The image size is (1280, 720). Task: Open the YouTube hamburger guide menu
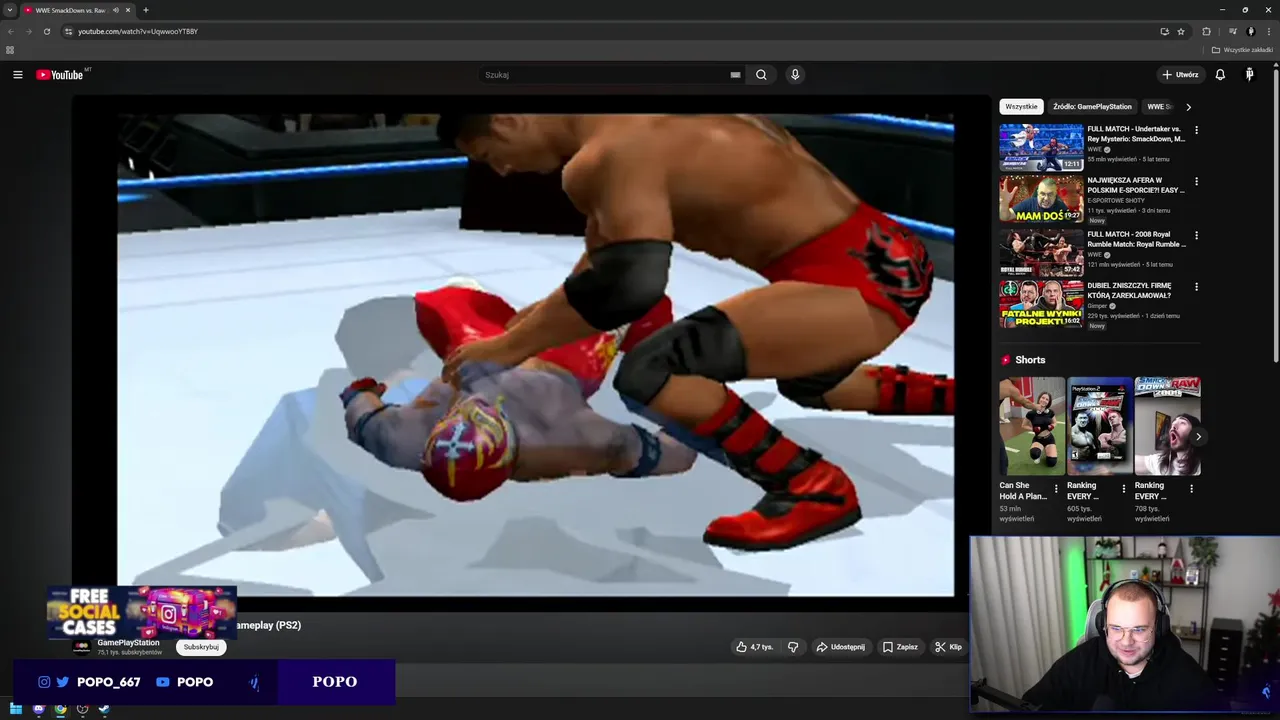(17, 75)
